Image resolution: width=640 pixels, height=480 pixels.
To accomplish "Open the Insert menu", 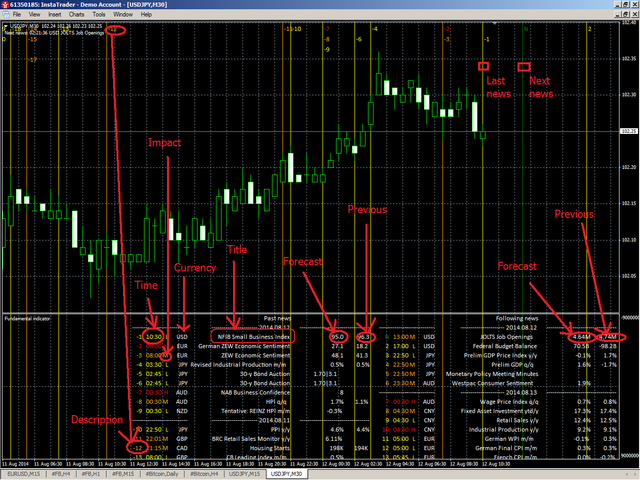I will (55, 14).
